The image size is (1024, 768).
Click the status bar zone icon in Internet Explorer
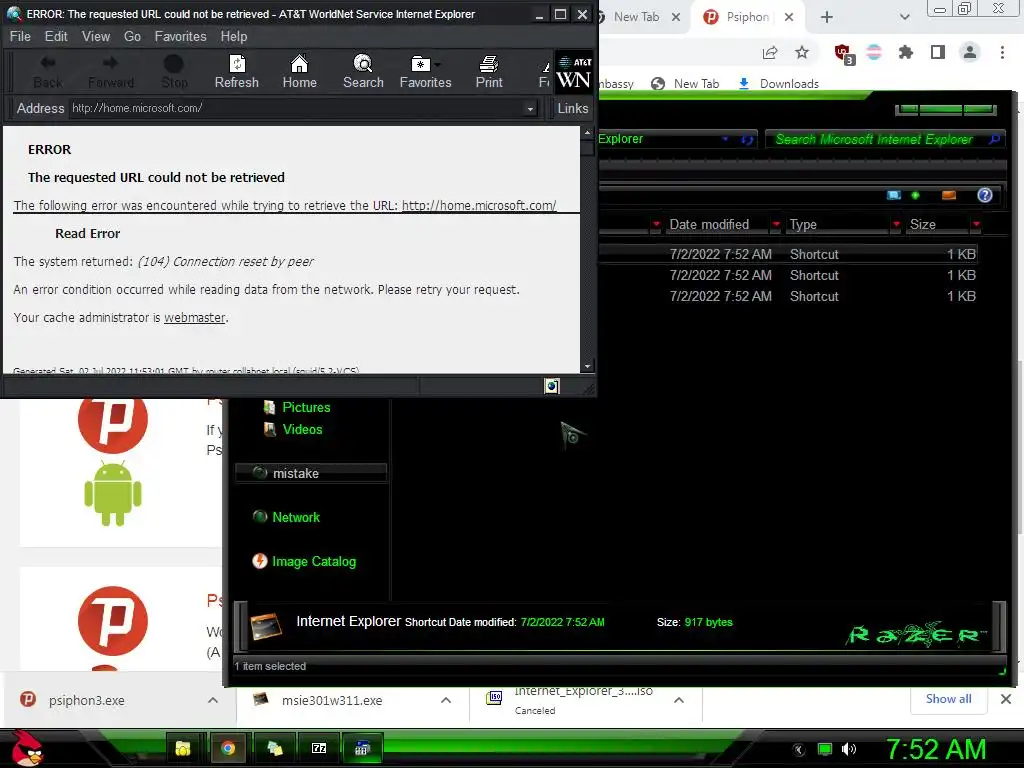click(x=552, y=386)
